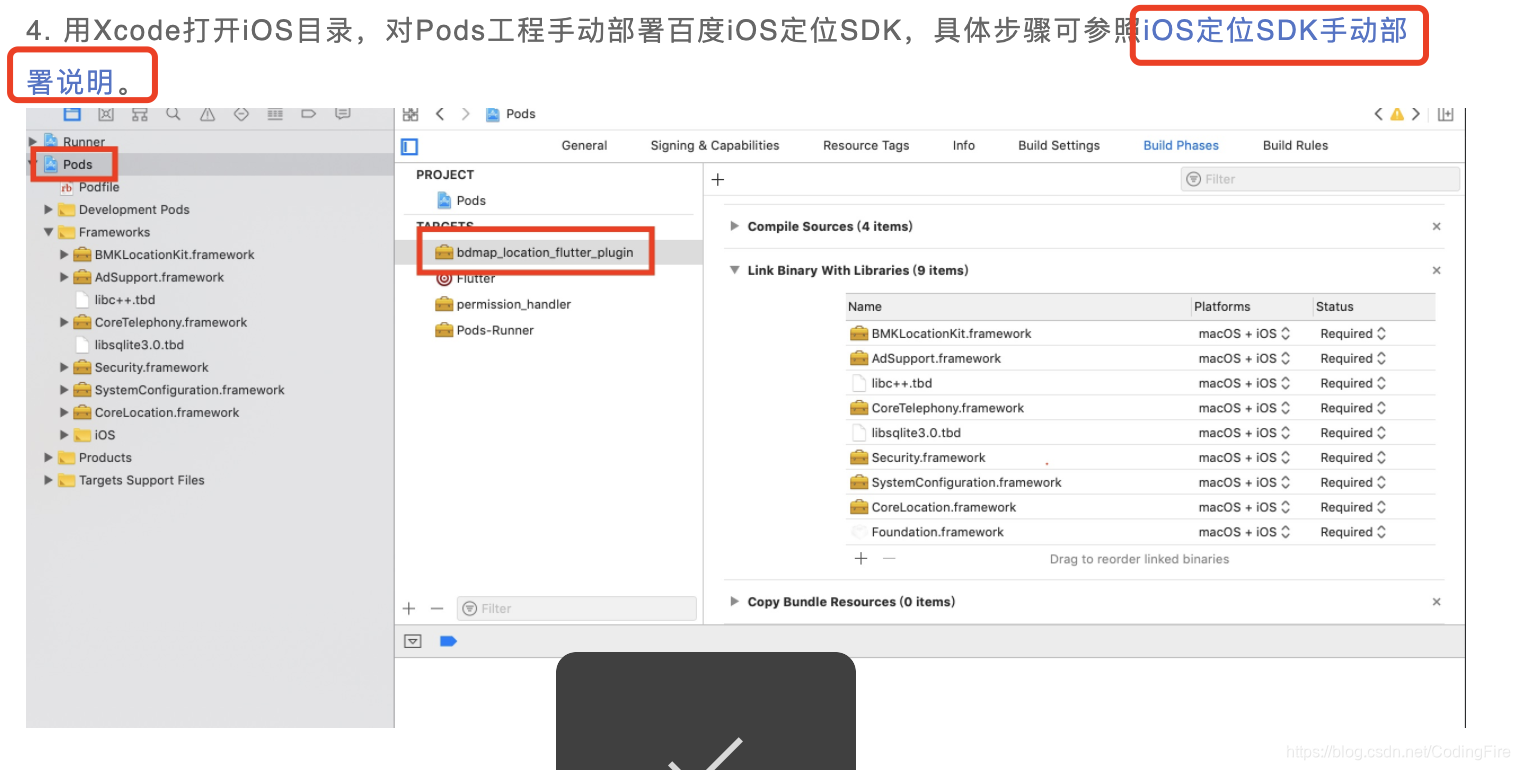Click the related items grid icon
Image resolution: width=1520 pixels, height=770 pixels.
[x=411, y=114]
